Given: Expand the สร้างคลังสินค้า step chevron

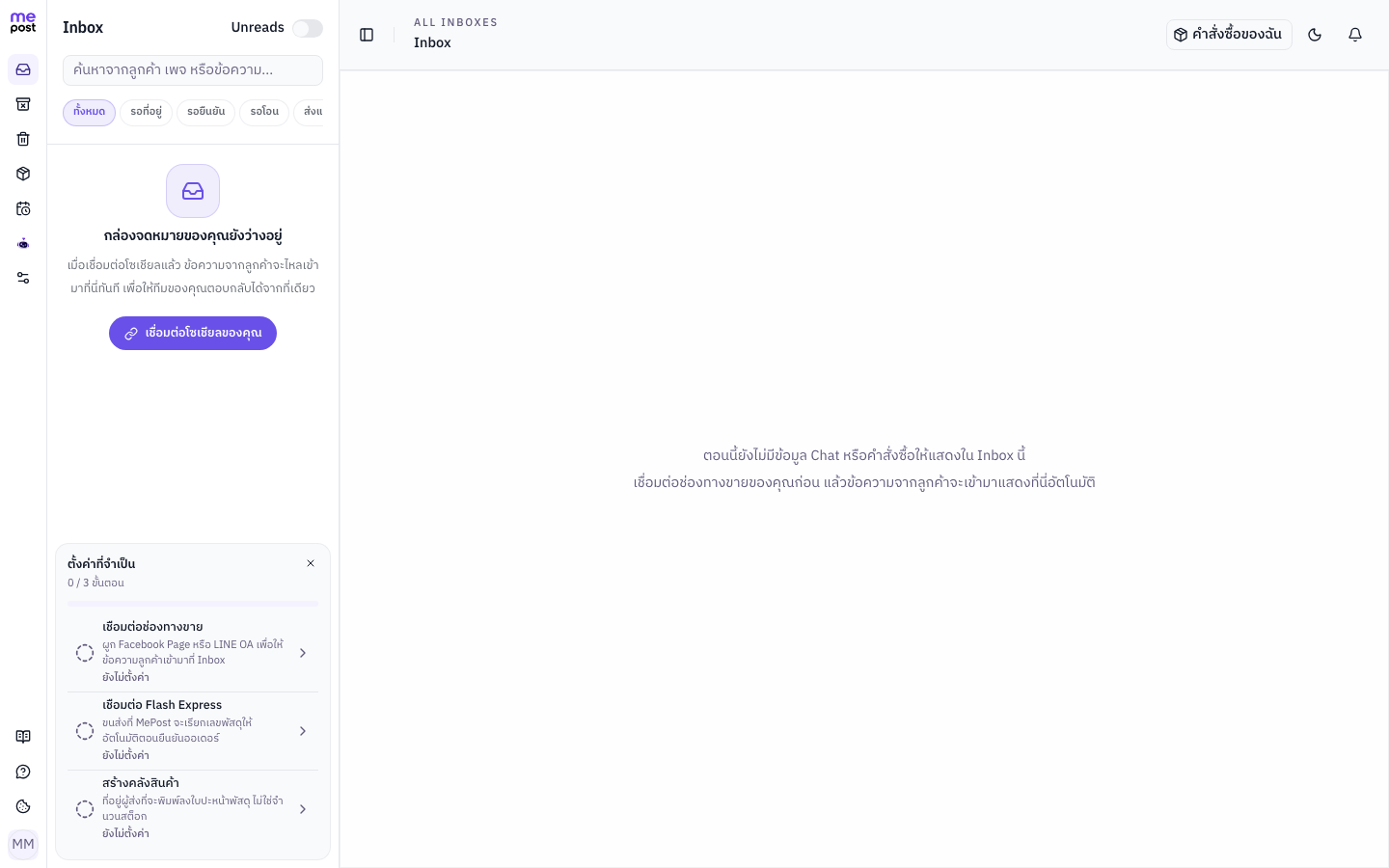Looking at the screenshot, I should click(303, 809).
